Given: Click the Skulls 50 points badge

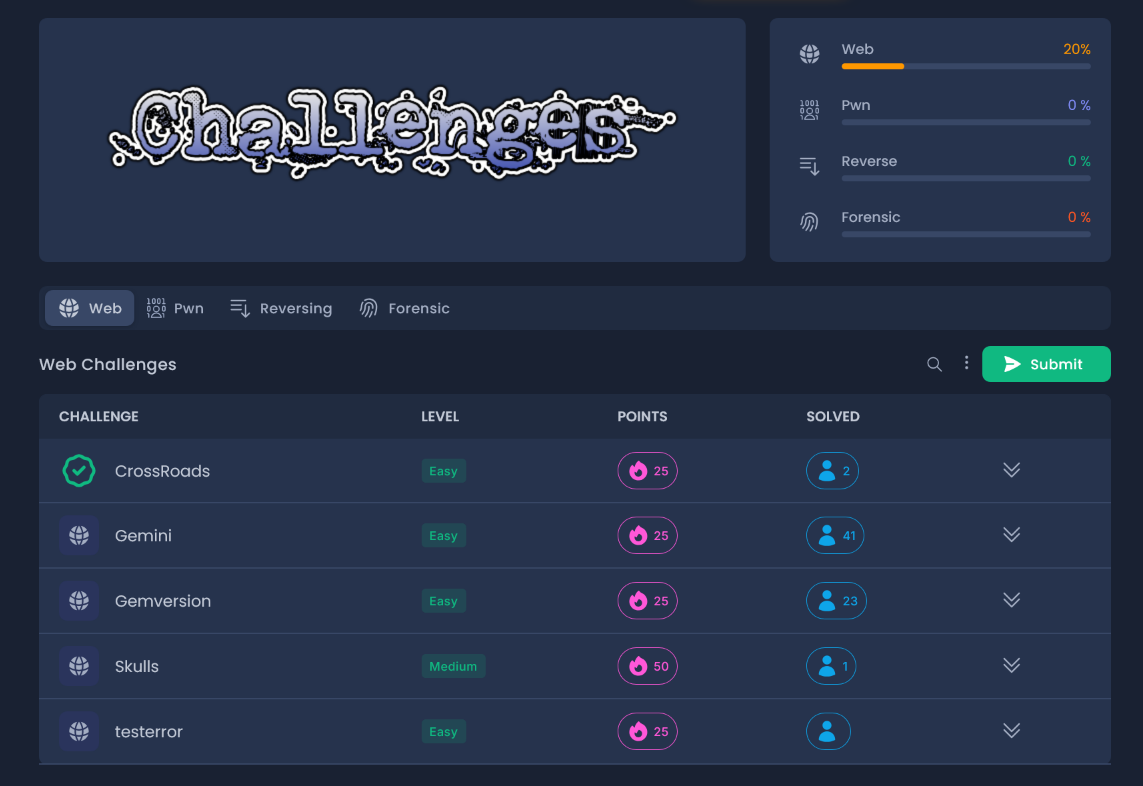Looking at the screenshot, I should point(647,666).
